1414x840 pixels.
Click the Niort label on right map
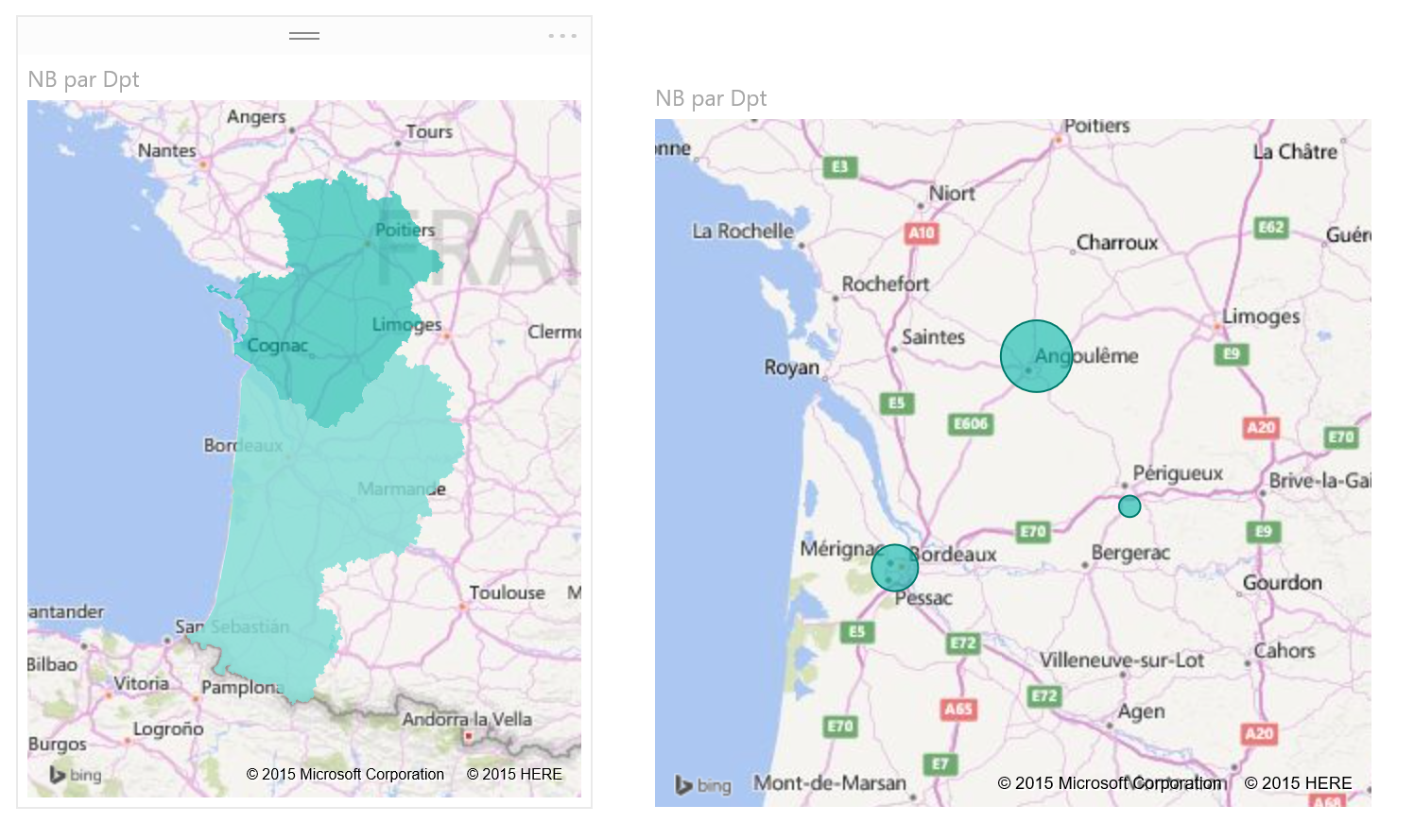[952, 193]
